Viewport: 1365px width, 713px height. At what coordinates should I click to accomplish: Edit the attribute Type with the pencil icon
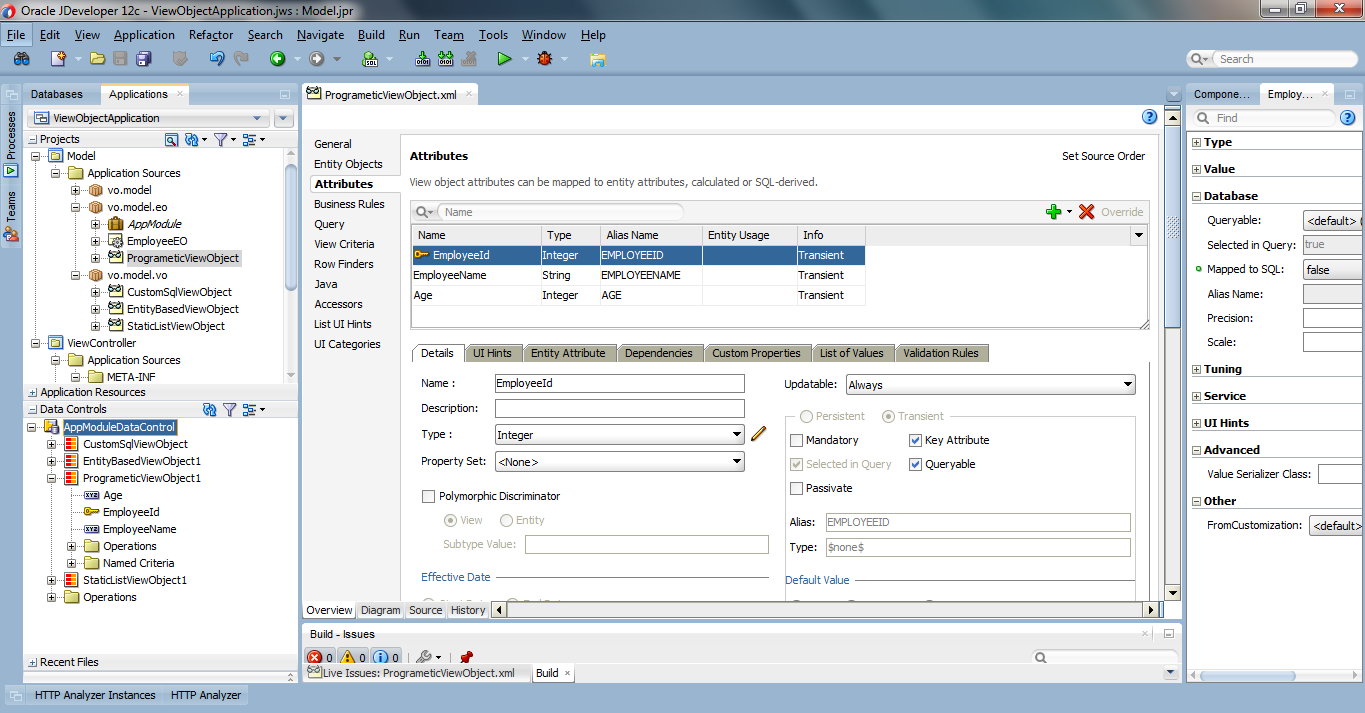(758, 433)
